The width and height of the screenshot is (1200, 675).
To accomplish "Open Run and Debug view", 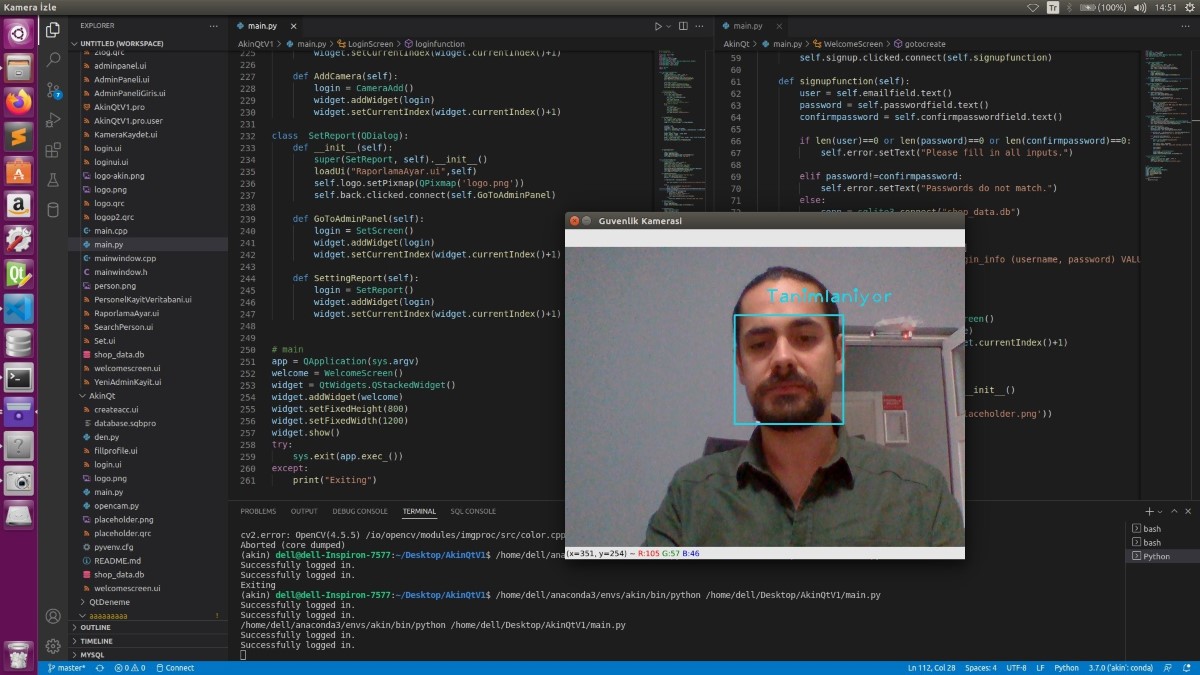I will click(x=53, y=120).
